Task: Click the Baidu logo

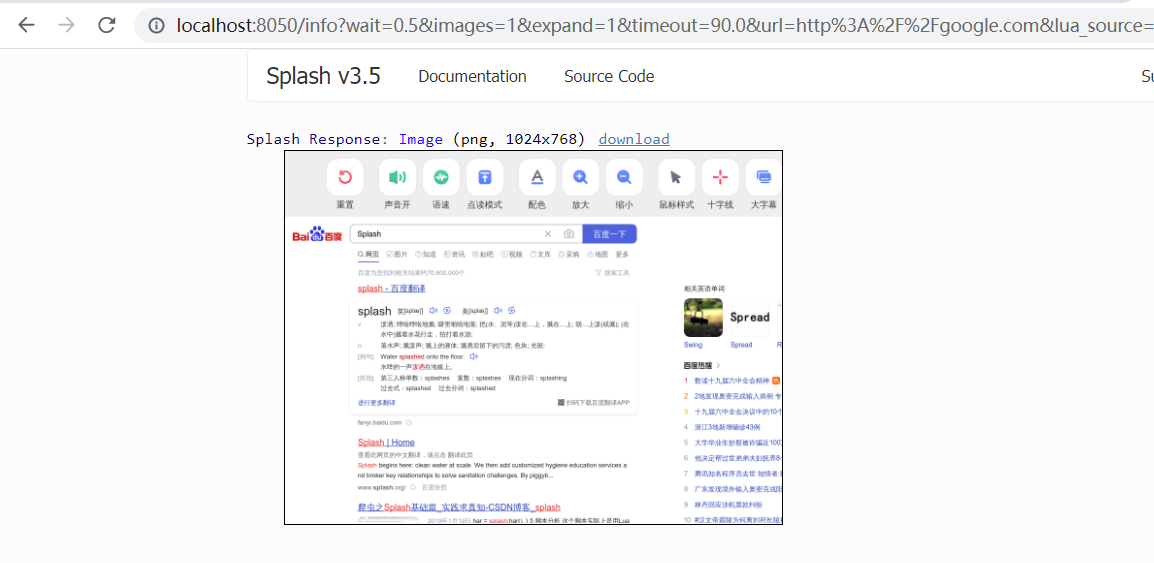Action: pyautogui.click(x=317, y=235)
